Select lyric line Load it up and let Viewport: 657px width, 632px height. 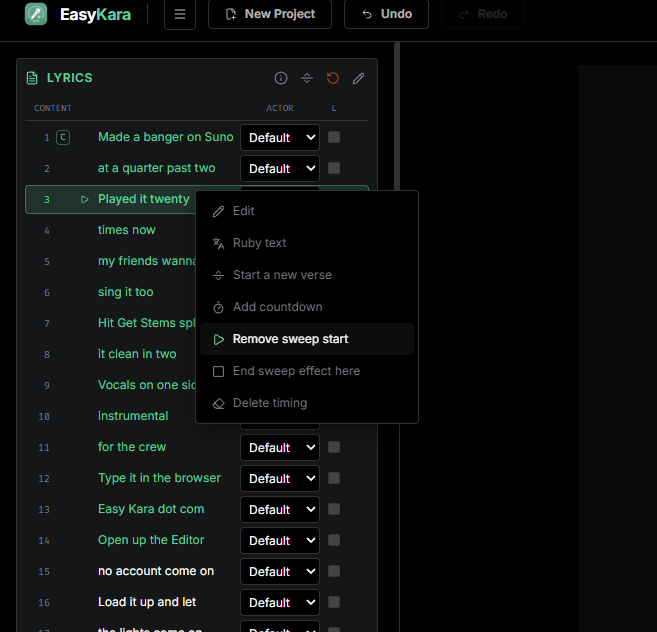[x=147, y=602]
